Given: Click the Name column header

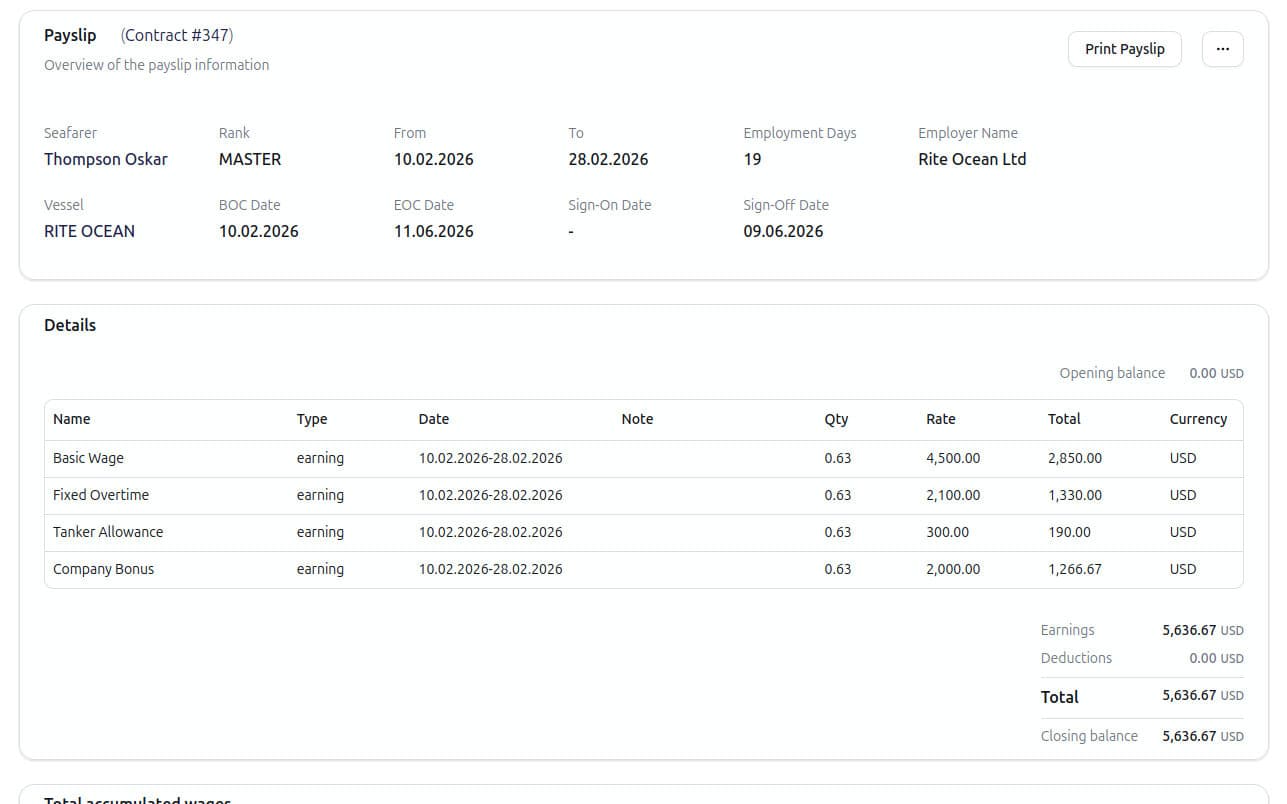Looking at the screenshot, I should coord(71,419).
